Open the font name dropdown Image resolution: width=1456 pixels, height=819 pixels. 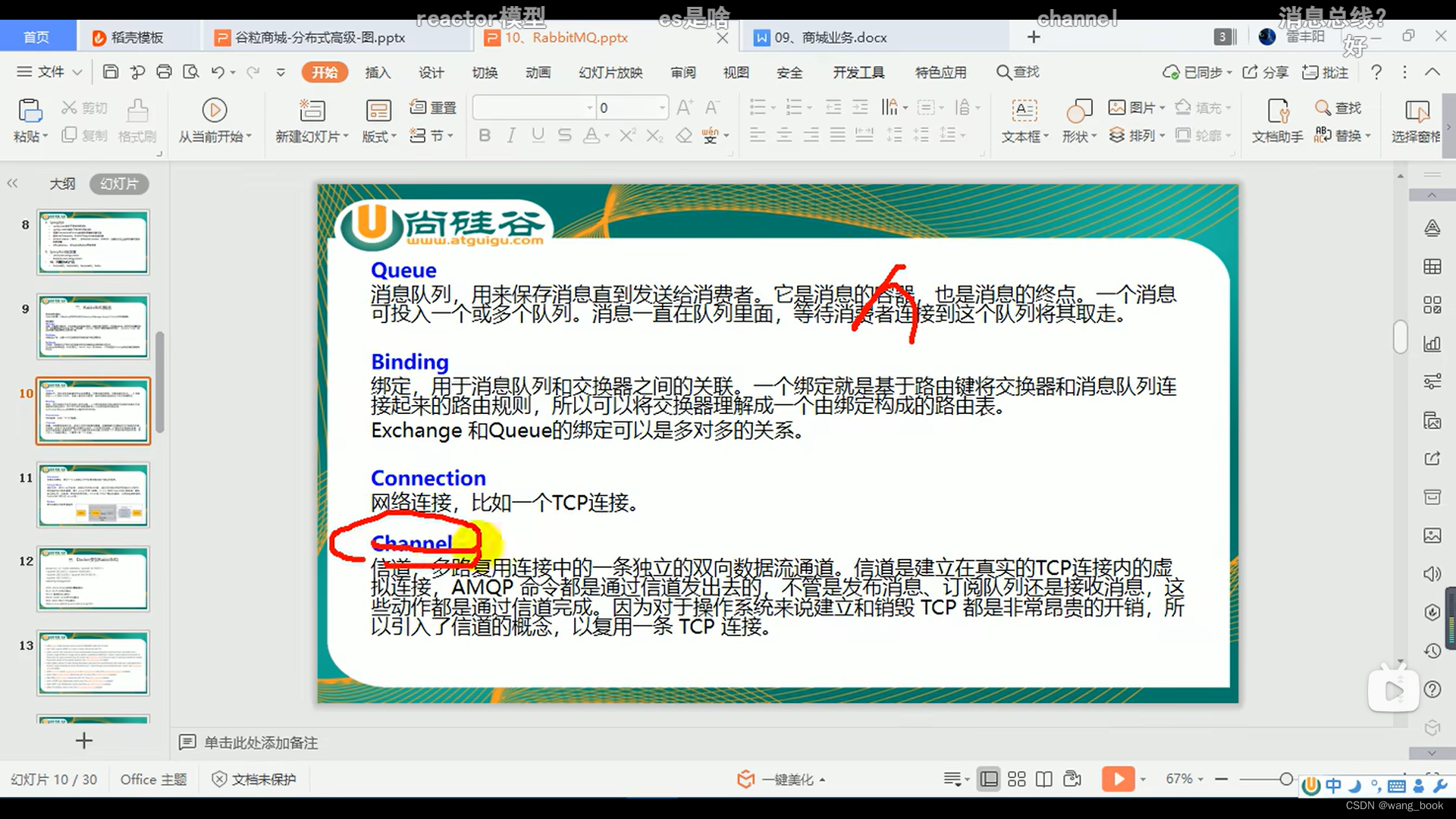(590, 108)
